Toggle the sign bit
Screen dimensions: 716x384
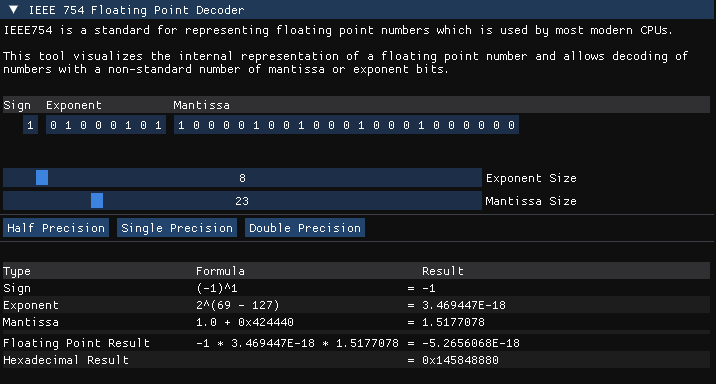(31, 125)
